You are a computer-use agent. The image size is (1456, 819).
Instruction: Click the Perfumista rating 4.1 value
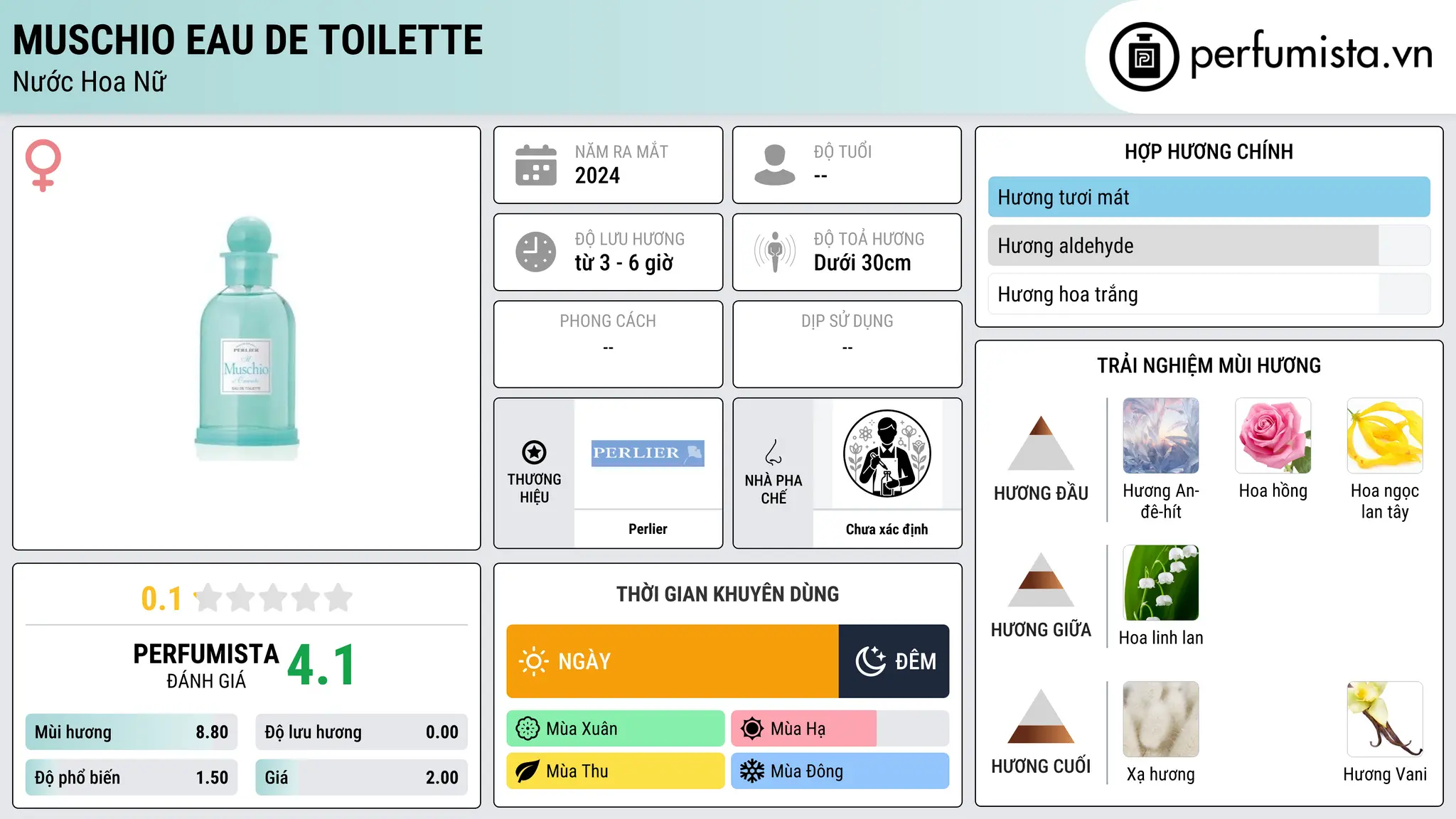321,665
